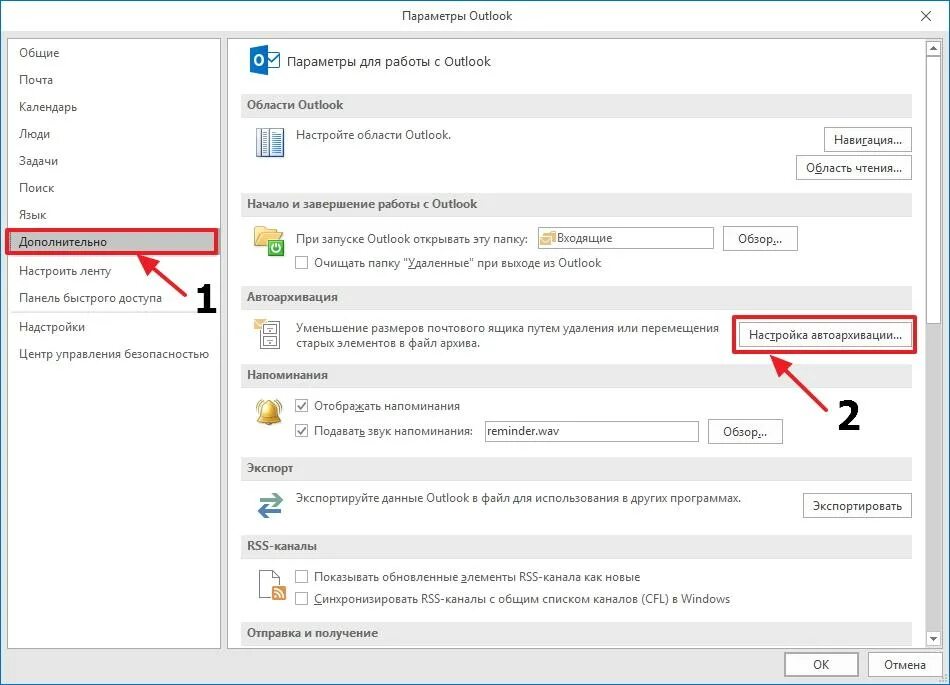This screenshot has height=685, width=950.
Task: Click the reminder bell icon
Action: coord(269,413)
